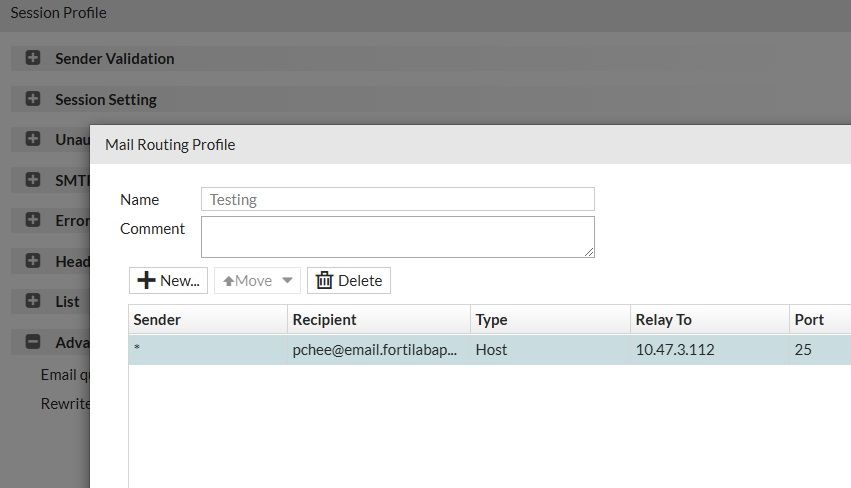Click the plus icon beside SMTP row
Screen dimensions: 851x488
point(33,180)
